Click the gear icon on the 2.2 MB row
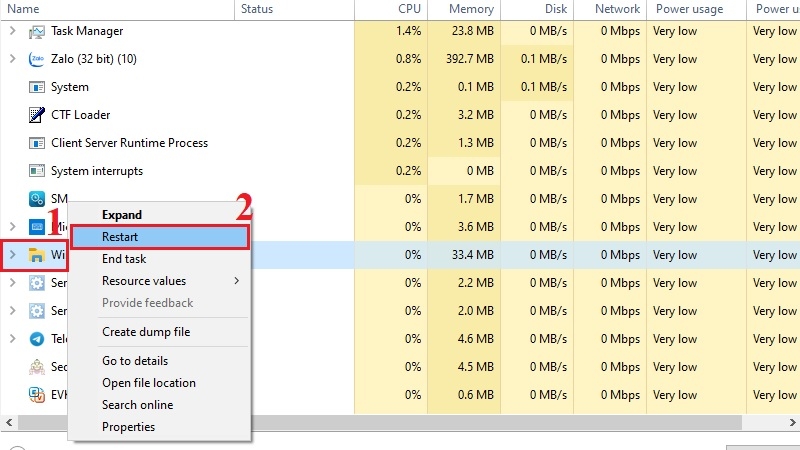 coord(37,283)
